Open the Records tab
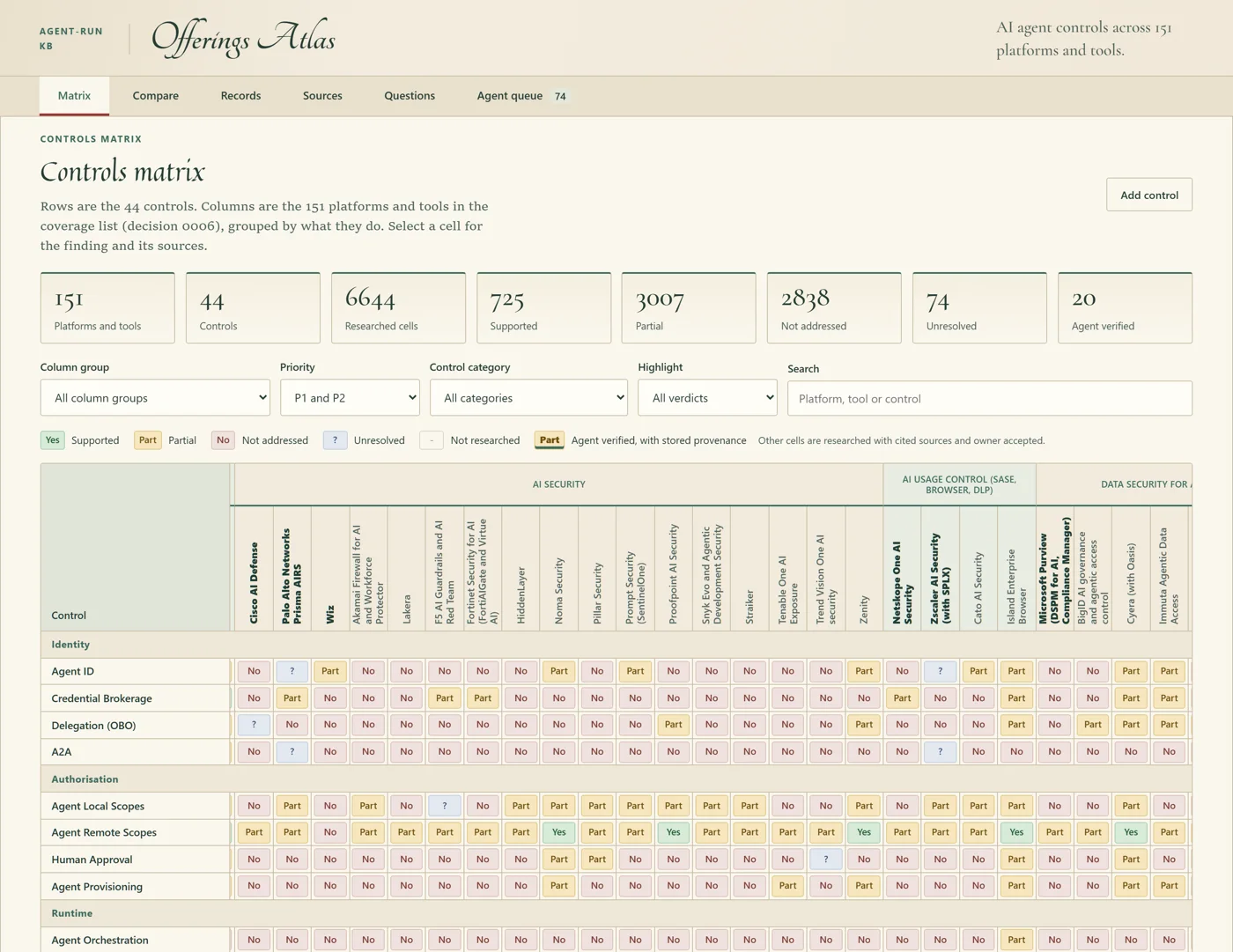This screenshot has height=952, width=1233. coord(240,96)
